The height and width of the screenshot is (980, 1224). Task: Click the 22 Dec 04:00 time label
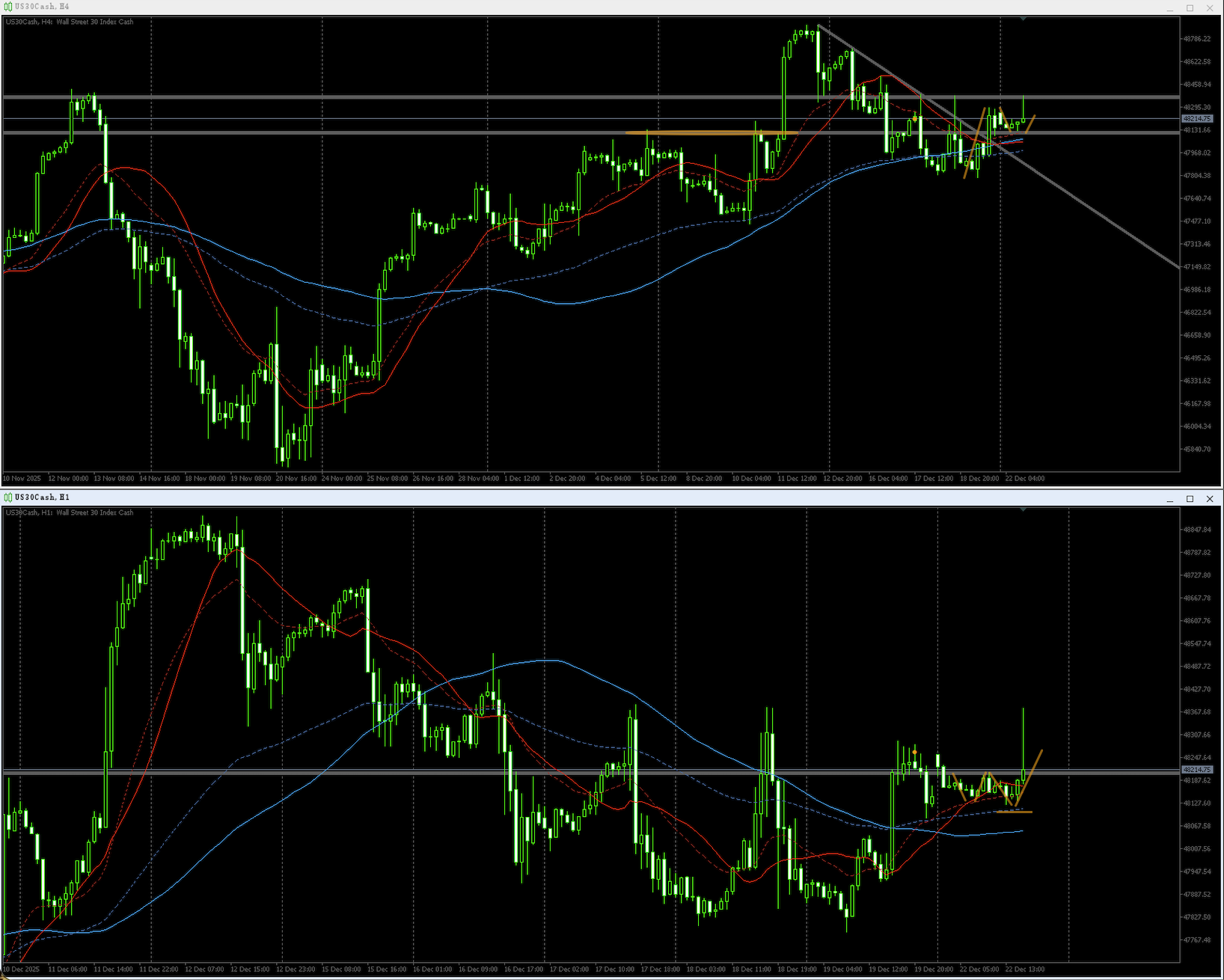pyautogui.click(x=1025, y=479)
